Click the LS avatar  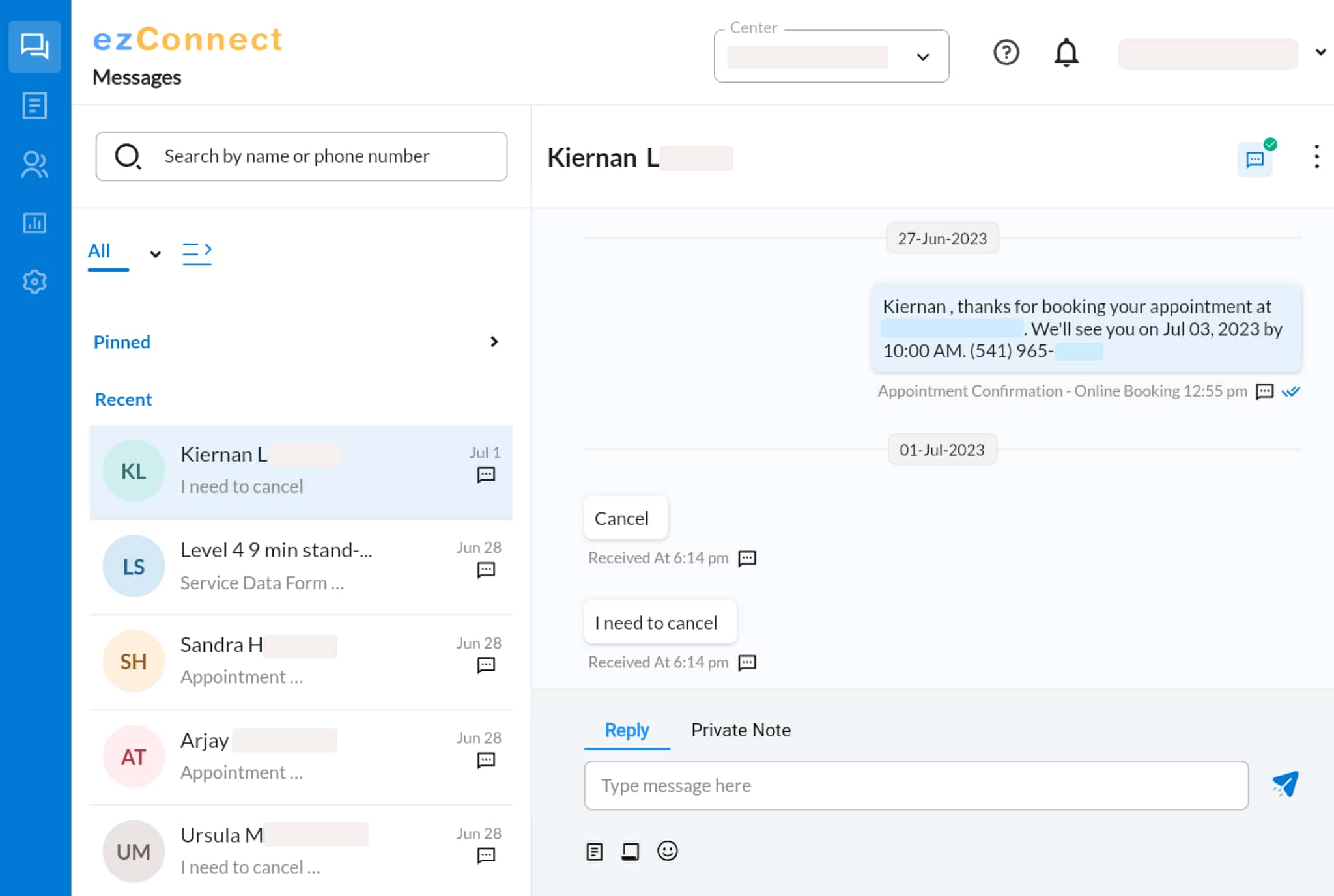(x=134, y=566)
